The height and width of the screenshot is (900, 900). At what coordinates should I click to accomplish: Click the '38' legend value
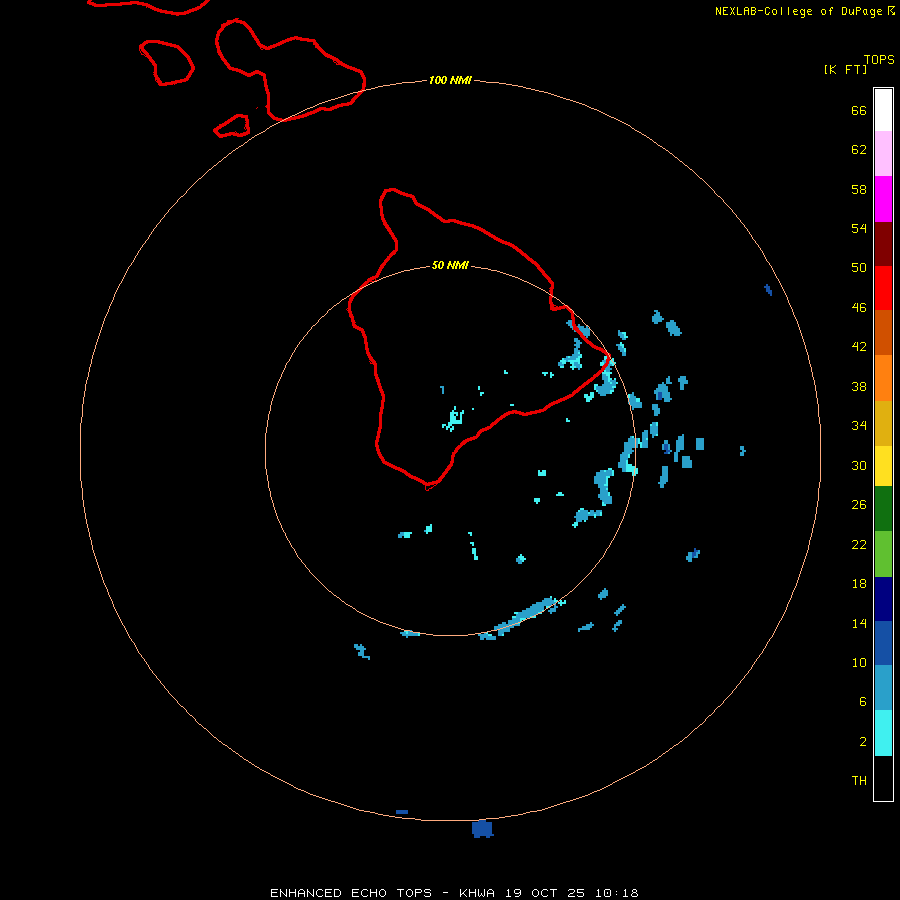click(859, 387)
